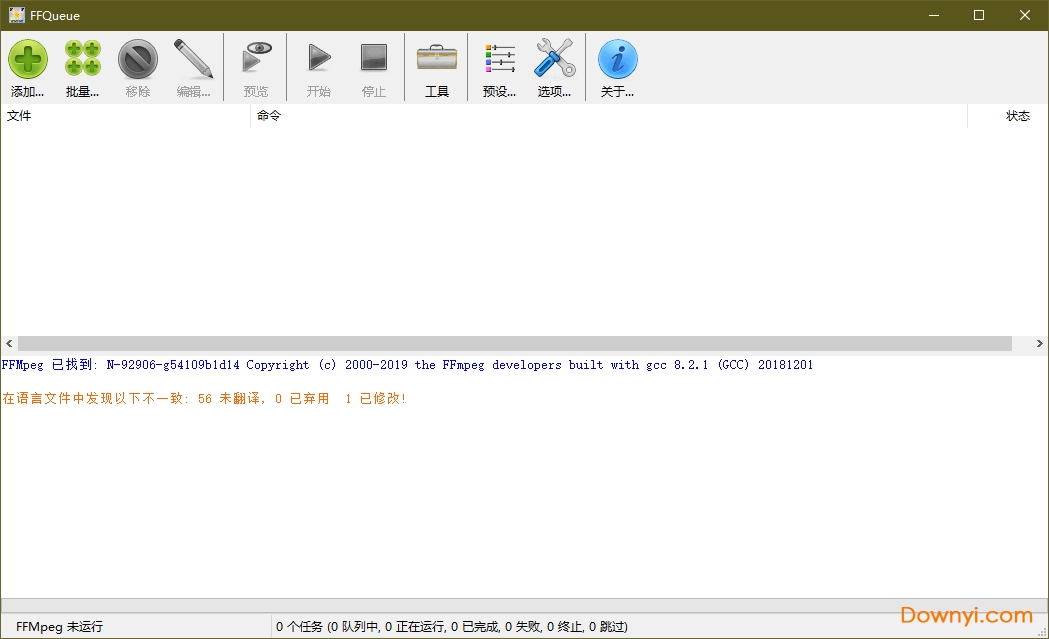The width and height of the screenshot is (1049, 639).
Task: Click the FFQueue title bar app icon
Action: click(x=16, y=15)
